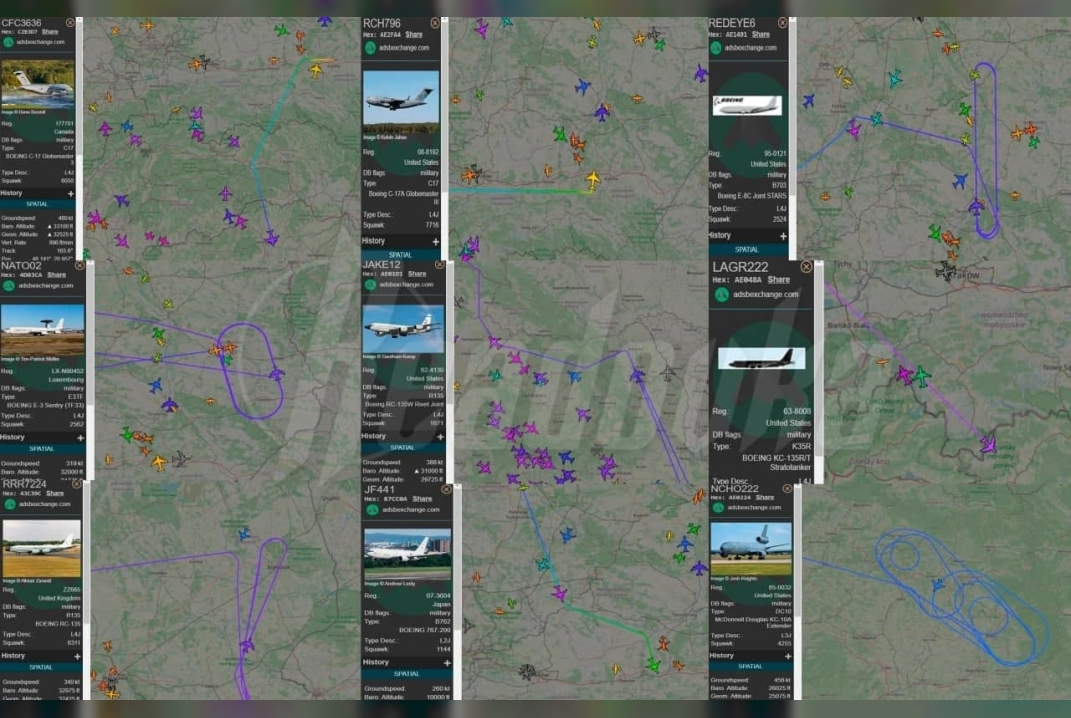The height and width of the screenshot is (718, 1071).
Task: Open SPATIAL tab in NATO02 panel
Action: tap(41, 449)
